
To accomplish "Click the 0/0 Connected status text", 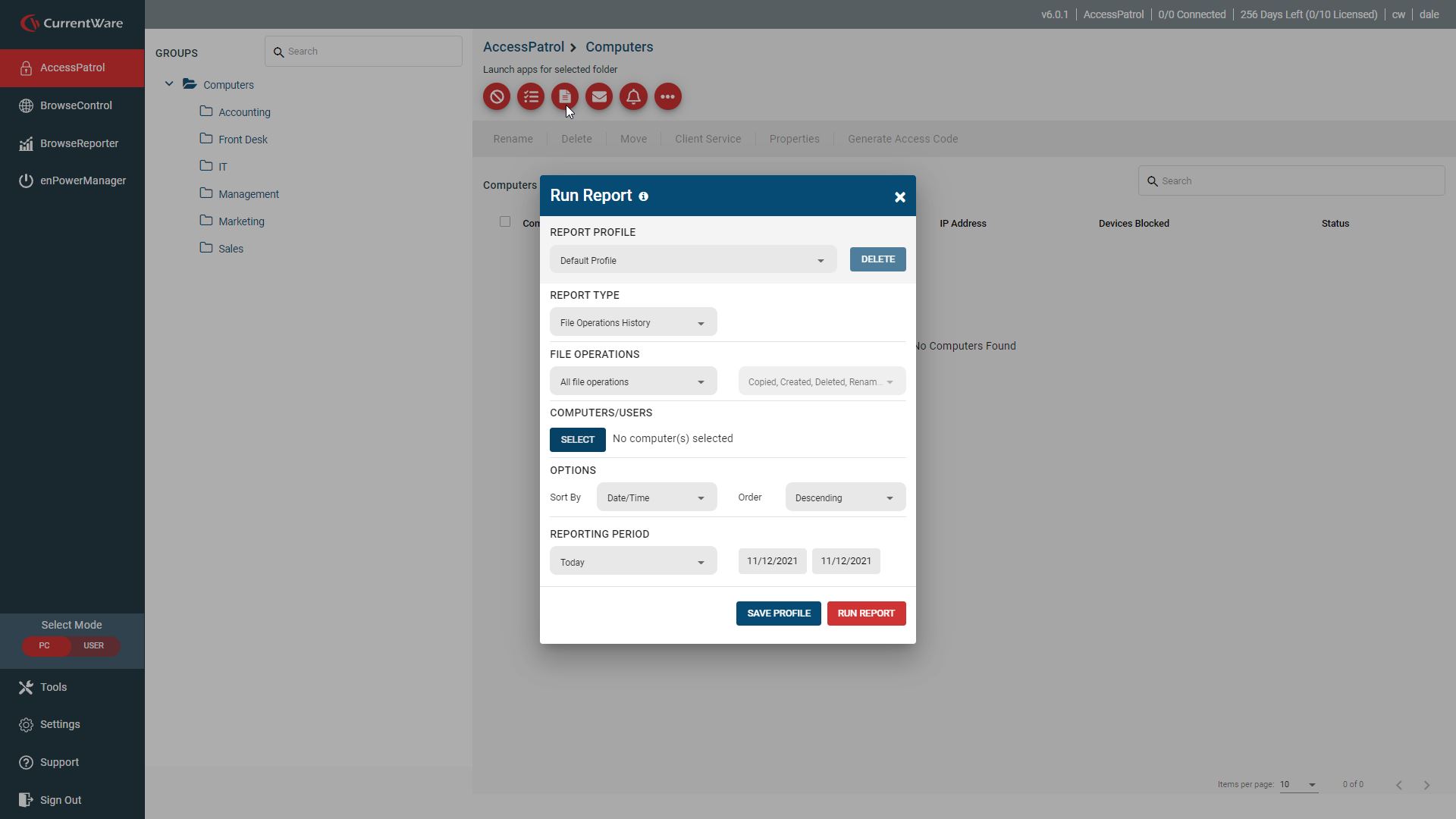I will click(1191, 14).
